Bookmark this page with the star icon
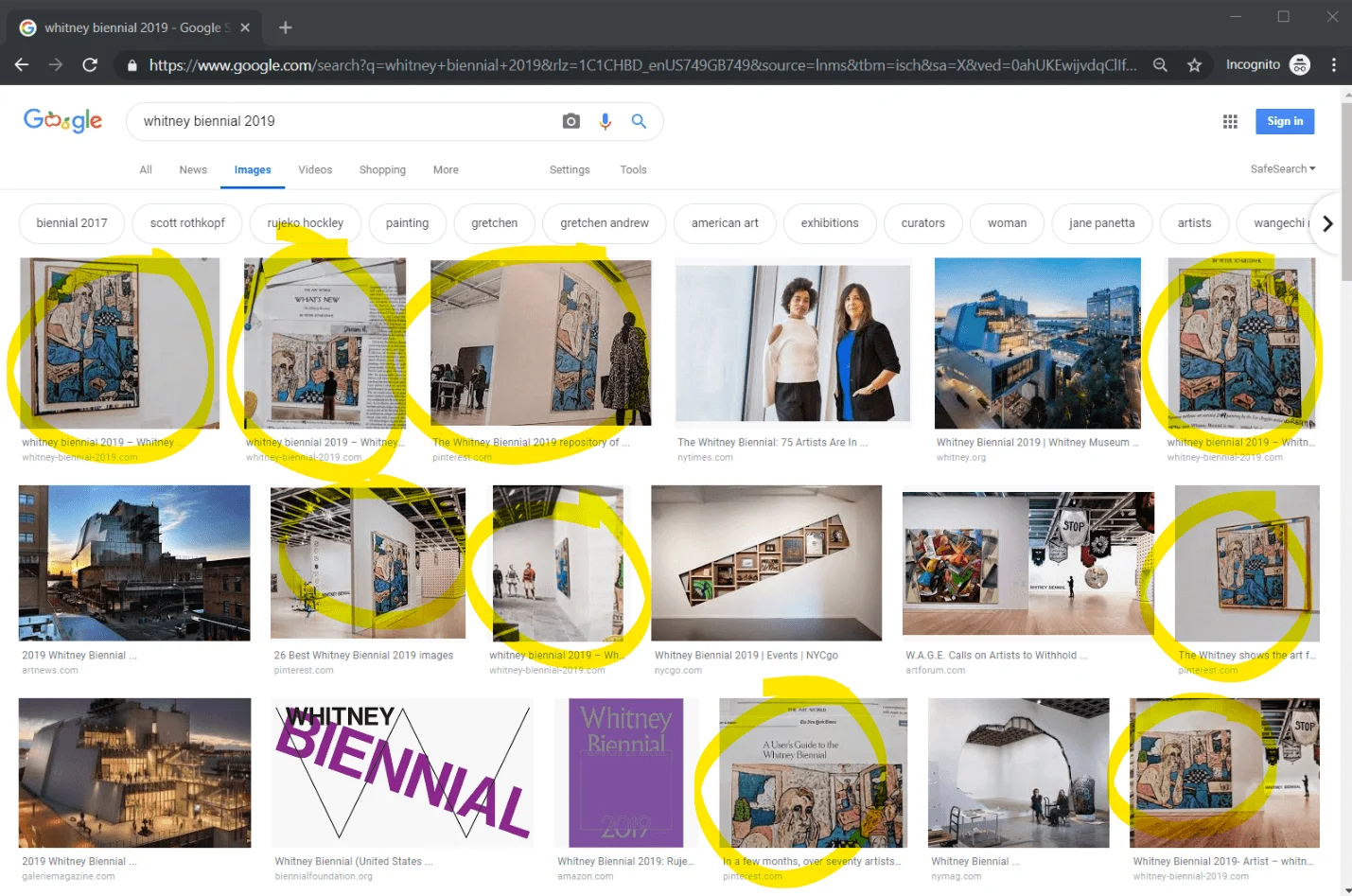Screen dimensions: 1352x896 coord(1194,65)
